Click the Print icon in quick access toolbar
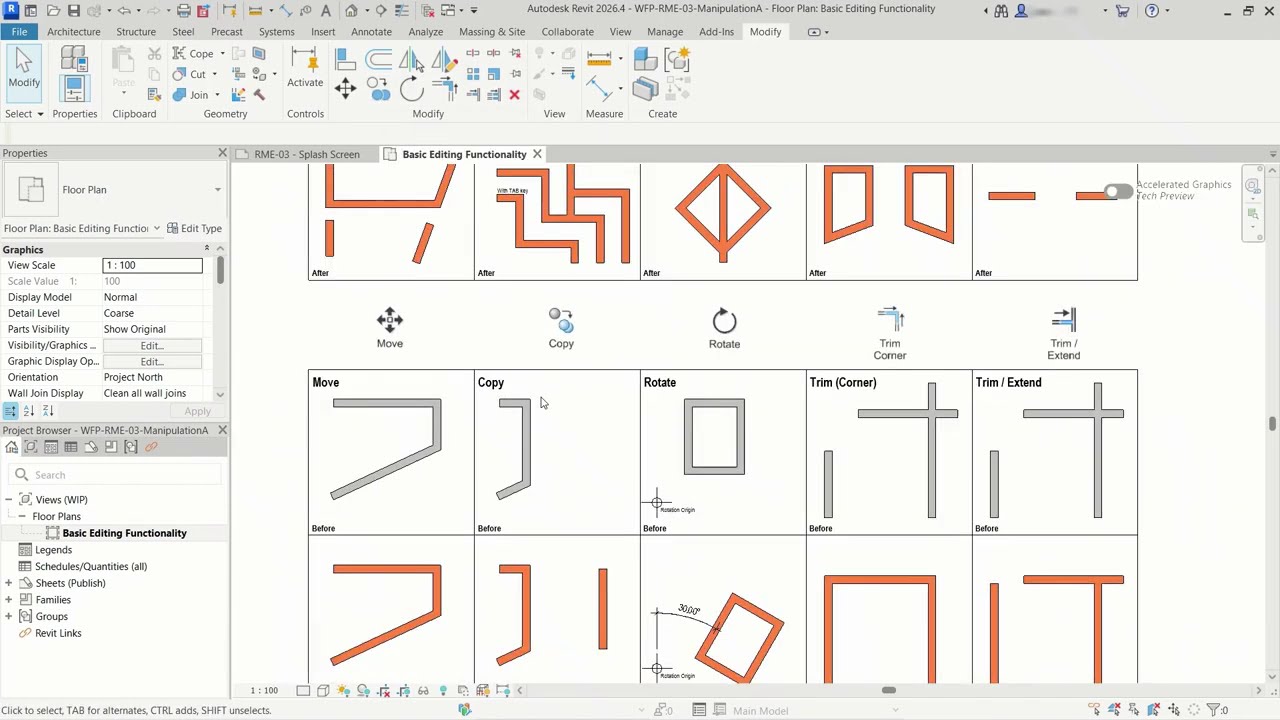 pos(184,11)
